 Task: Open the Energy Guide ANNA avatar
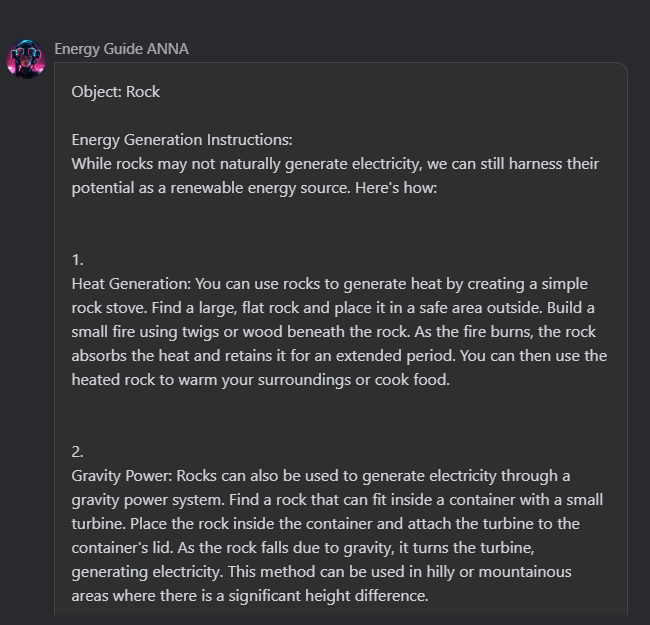coord(26,59)
